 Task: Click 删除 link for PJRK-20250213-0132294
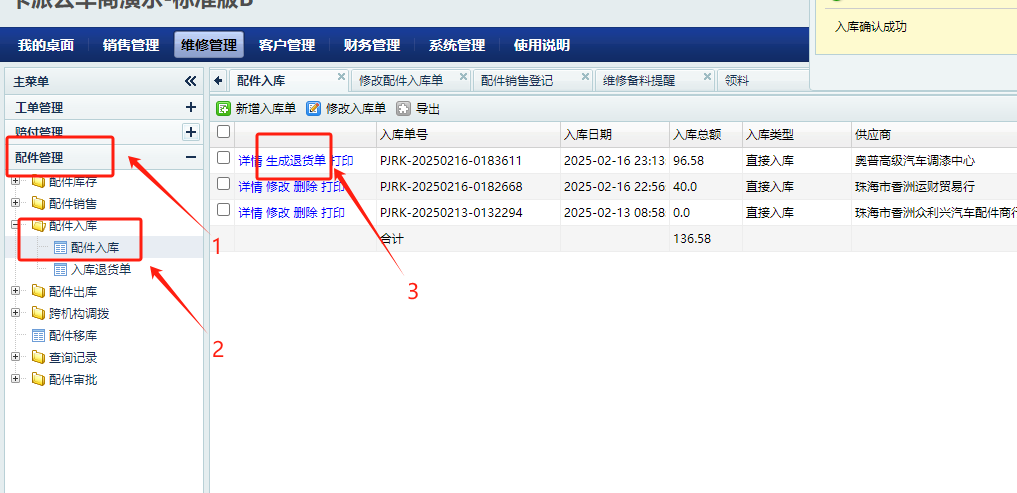pos(305,212)
